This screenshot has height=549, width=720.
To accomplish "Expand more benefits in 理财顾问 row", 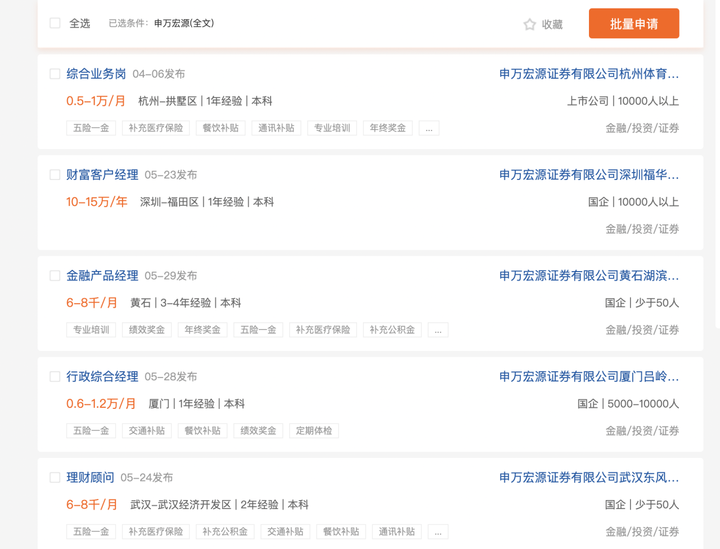I will [x=438, y=532].
